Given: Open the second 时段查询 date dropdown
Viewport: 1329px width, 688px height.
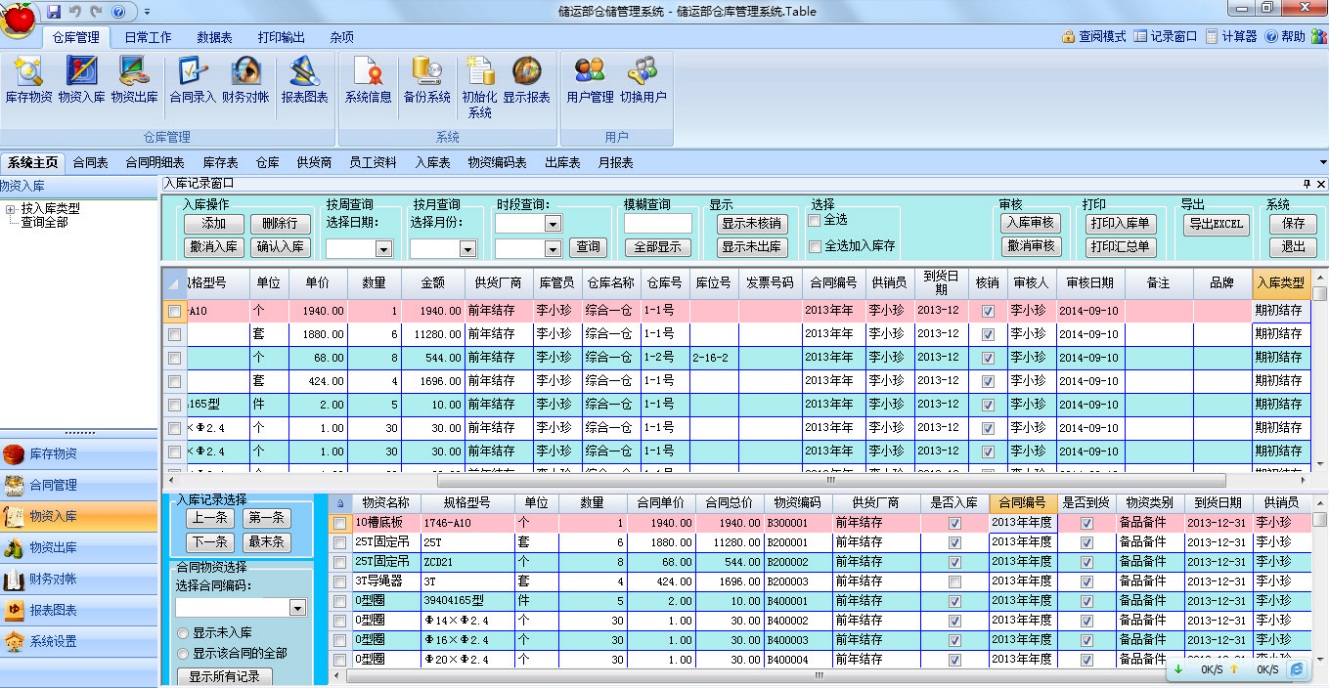Looking at the screenshot, I should [553, 248].
